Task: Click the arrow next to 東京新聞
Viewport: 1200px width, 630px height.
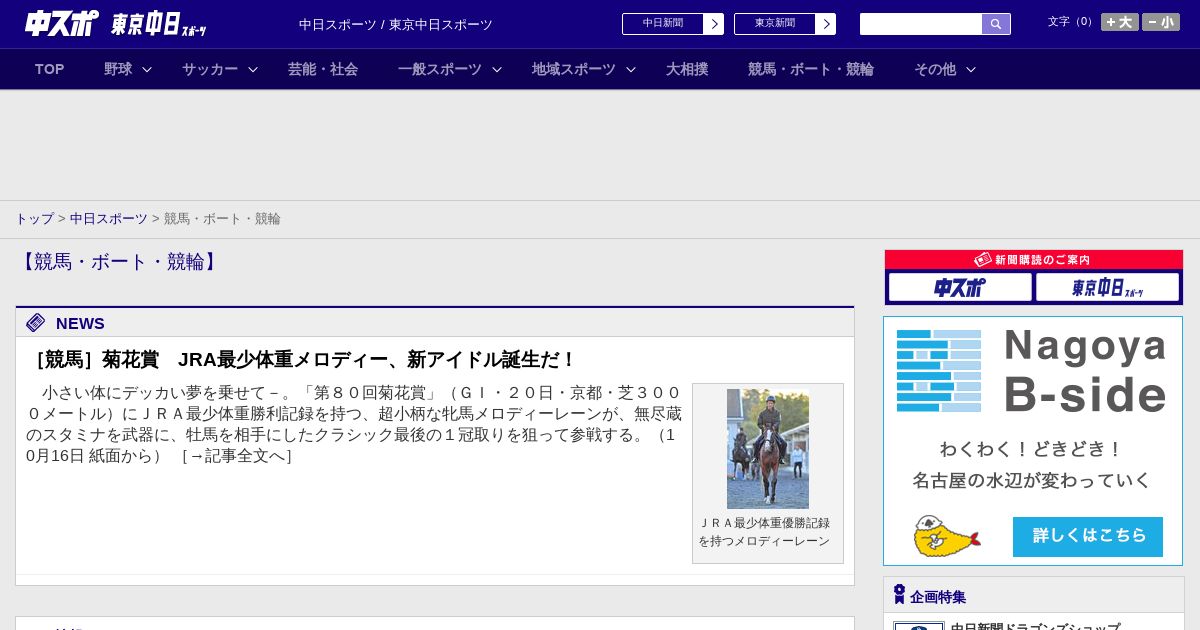Action: pos(826,24)
